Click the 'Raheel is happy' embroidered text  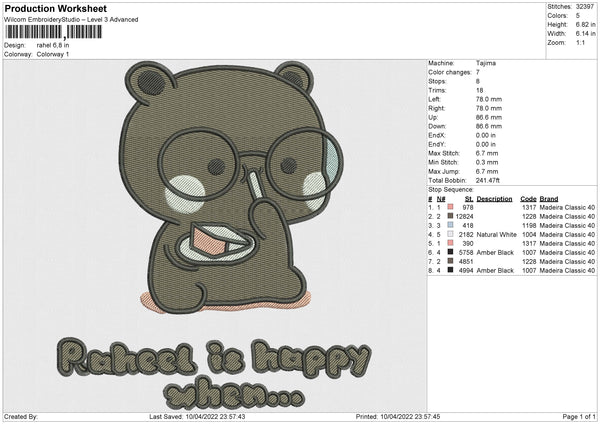point(214,358)
